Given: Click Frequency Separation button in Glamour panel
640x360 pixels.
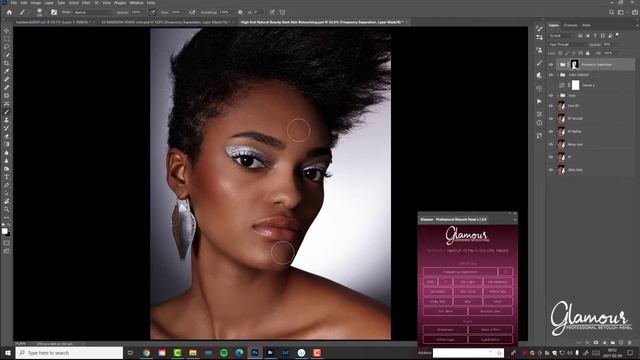Looking at the screenshot, I should 460,272.
